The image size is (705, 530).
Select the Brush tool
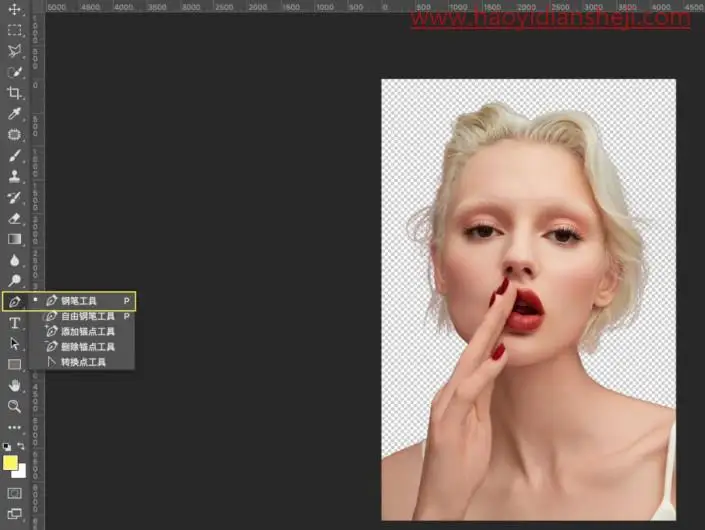14,156
